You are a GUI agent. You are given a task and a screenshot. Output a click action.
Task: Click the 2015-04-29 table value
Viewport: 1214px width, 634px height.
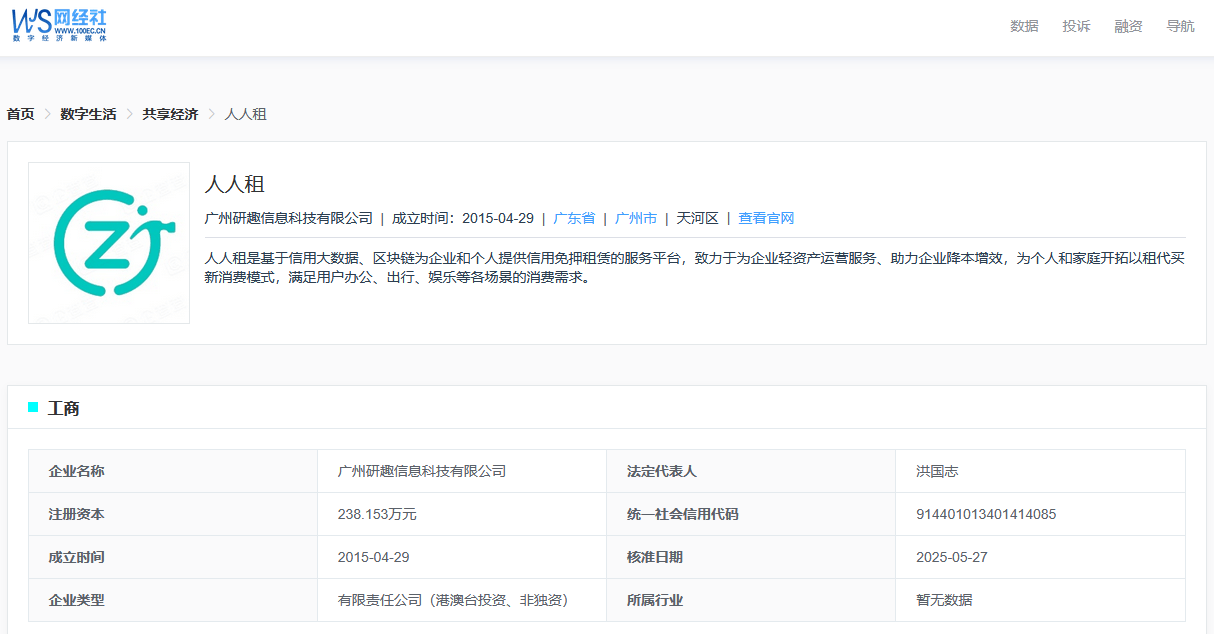tap(374, 557)
